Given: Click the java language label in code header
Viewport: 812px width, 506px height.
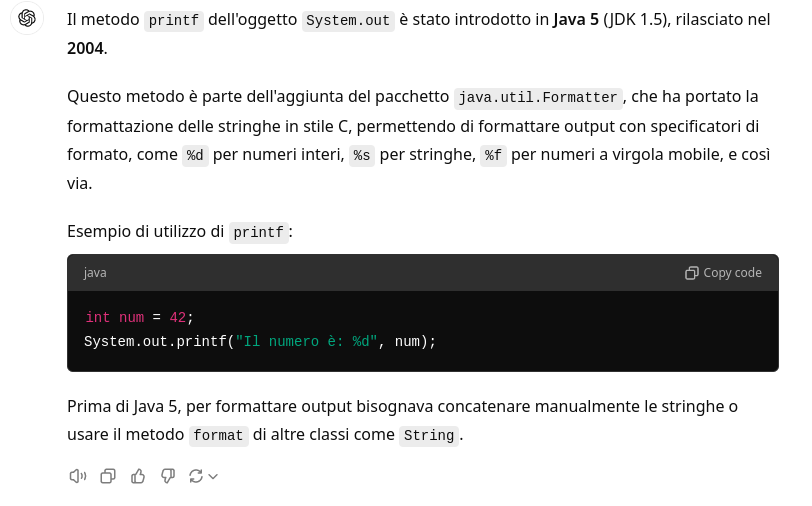Looking at the screenshot, I should (x=95, y=273).
